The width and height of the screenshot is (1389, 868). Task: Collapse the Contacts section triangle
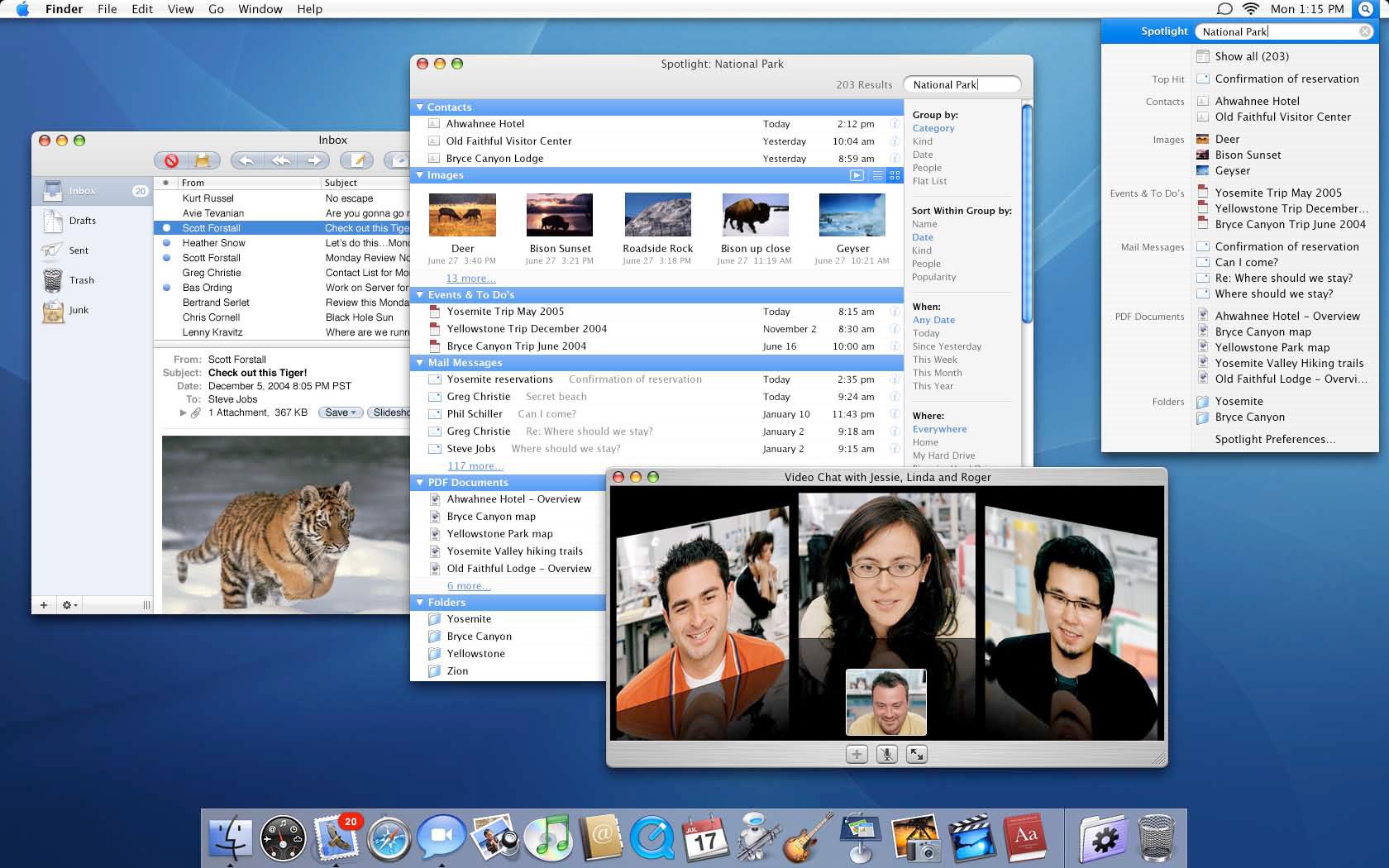click(420, 107)
